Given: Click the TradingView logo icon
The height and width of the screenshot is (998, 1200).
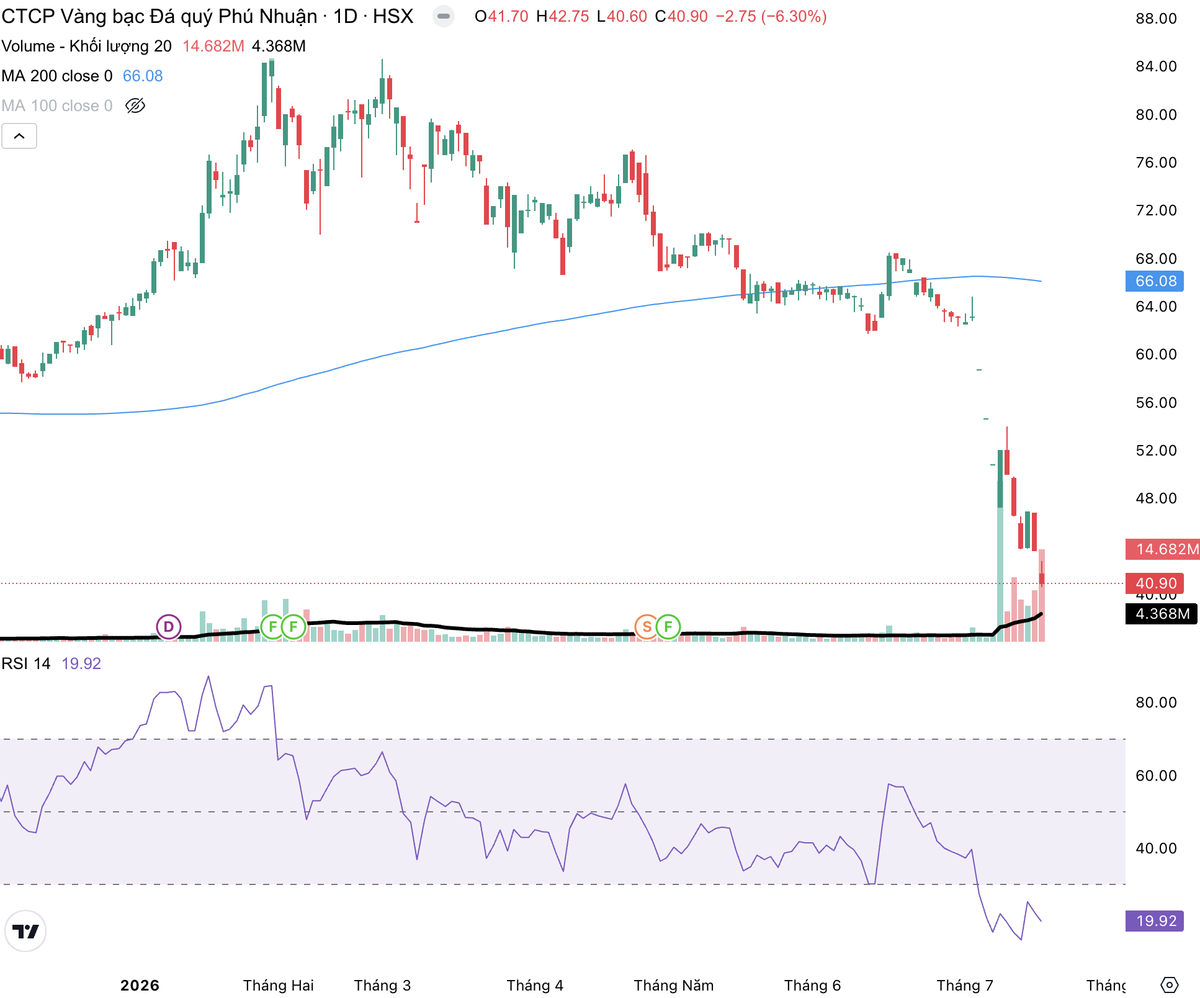Looking at the screenshot, I should [x=26, y=932].
